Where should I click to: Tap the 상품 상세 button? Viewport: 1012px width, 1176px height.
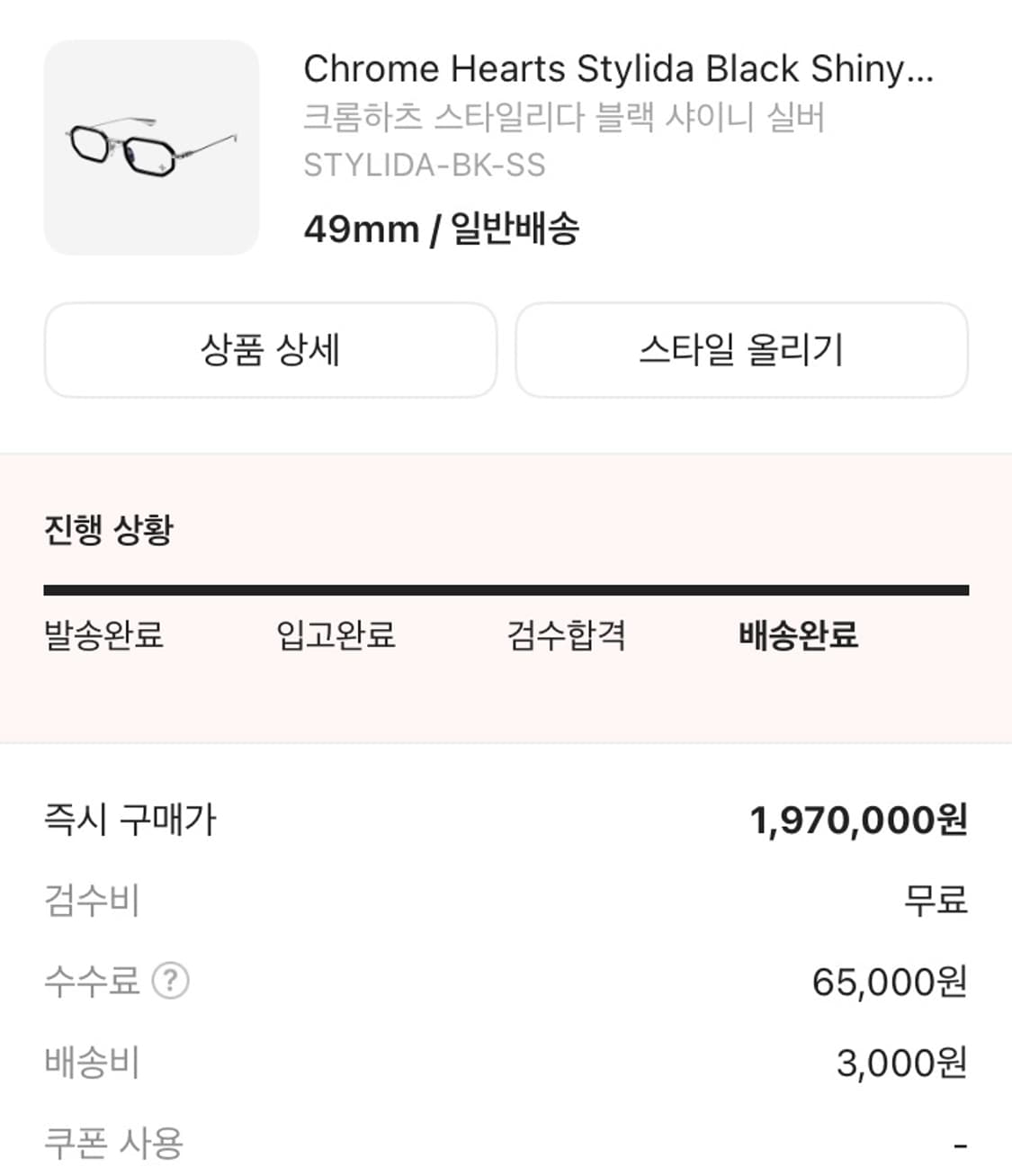(x=270, y=350)
